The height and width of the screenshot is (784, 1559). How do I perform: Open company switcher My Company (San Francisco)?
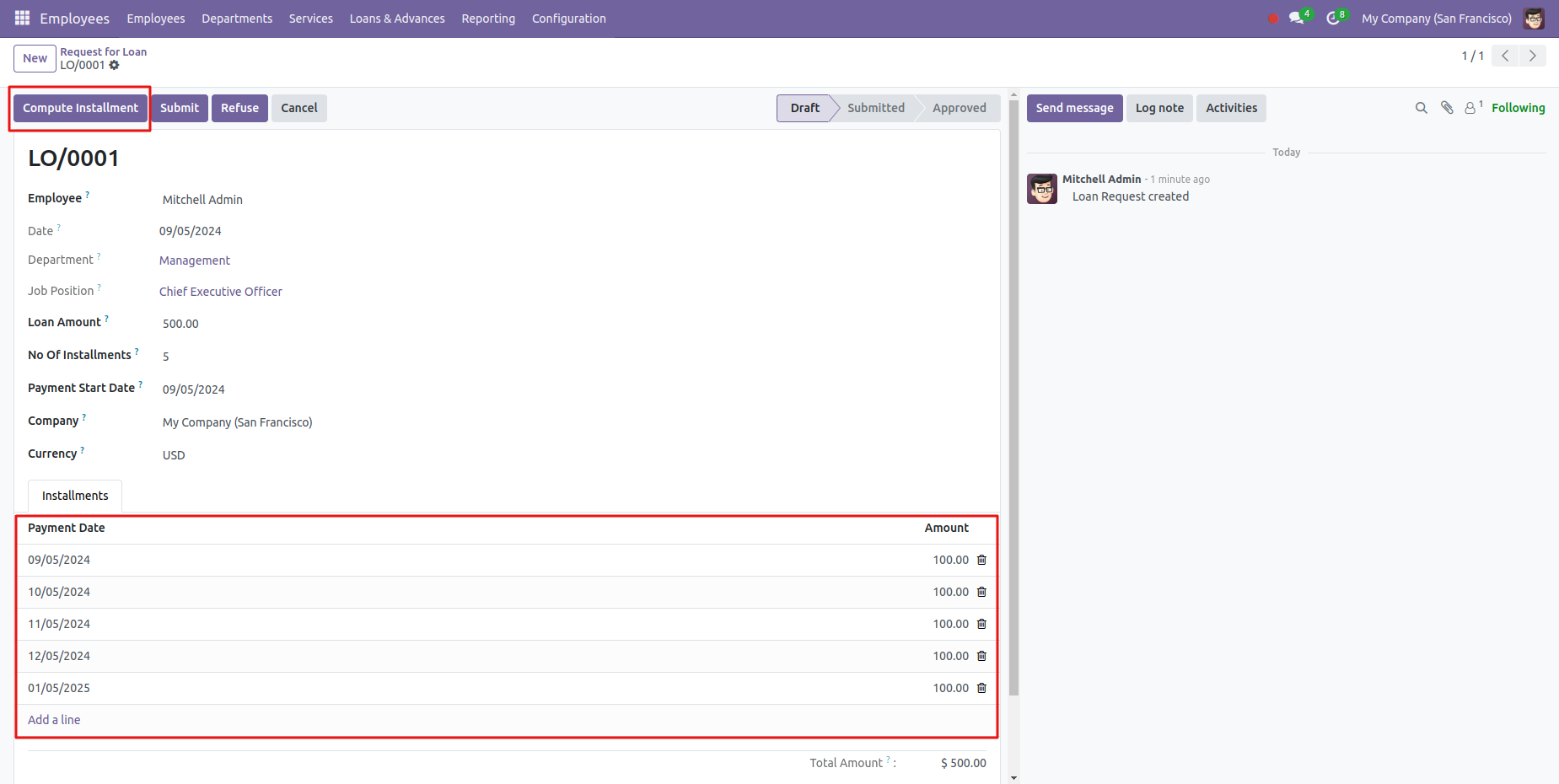pyautogui.click(x=1436, y=19)
